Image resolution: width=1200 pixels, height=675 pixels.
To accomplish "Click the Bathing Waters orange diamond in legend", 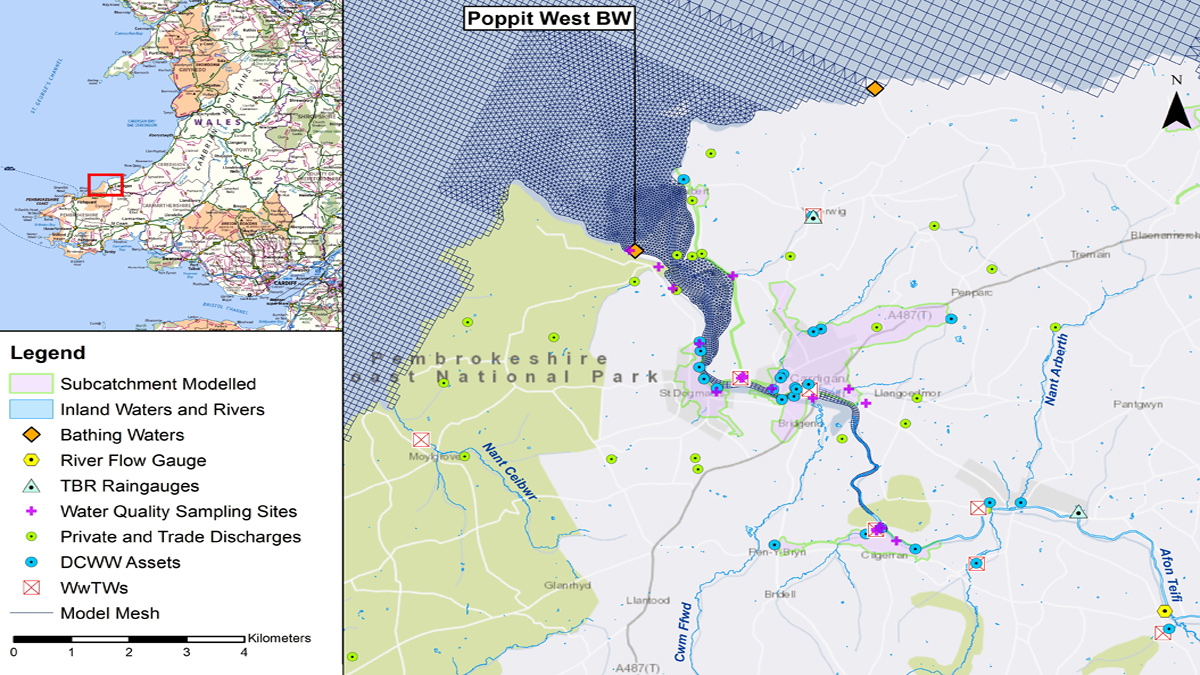I will pos(32,435).
